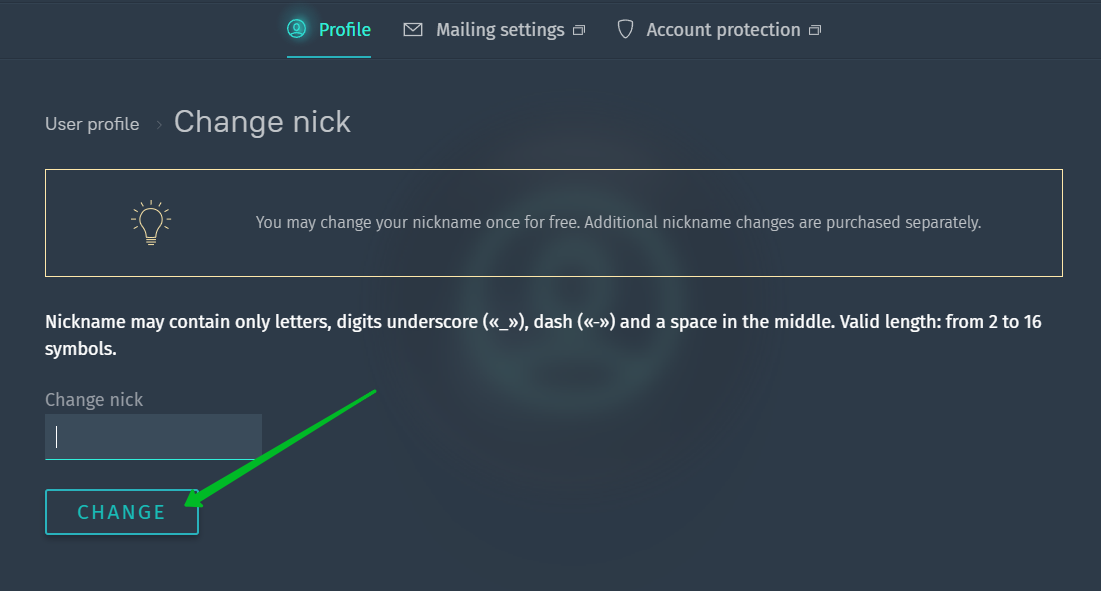Focus the nickname input field
1101x591 pixels.
coord(153,437)
